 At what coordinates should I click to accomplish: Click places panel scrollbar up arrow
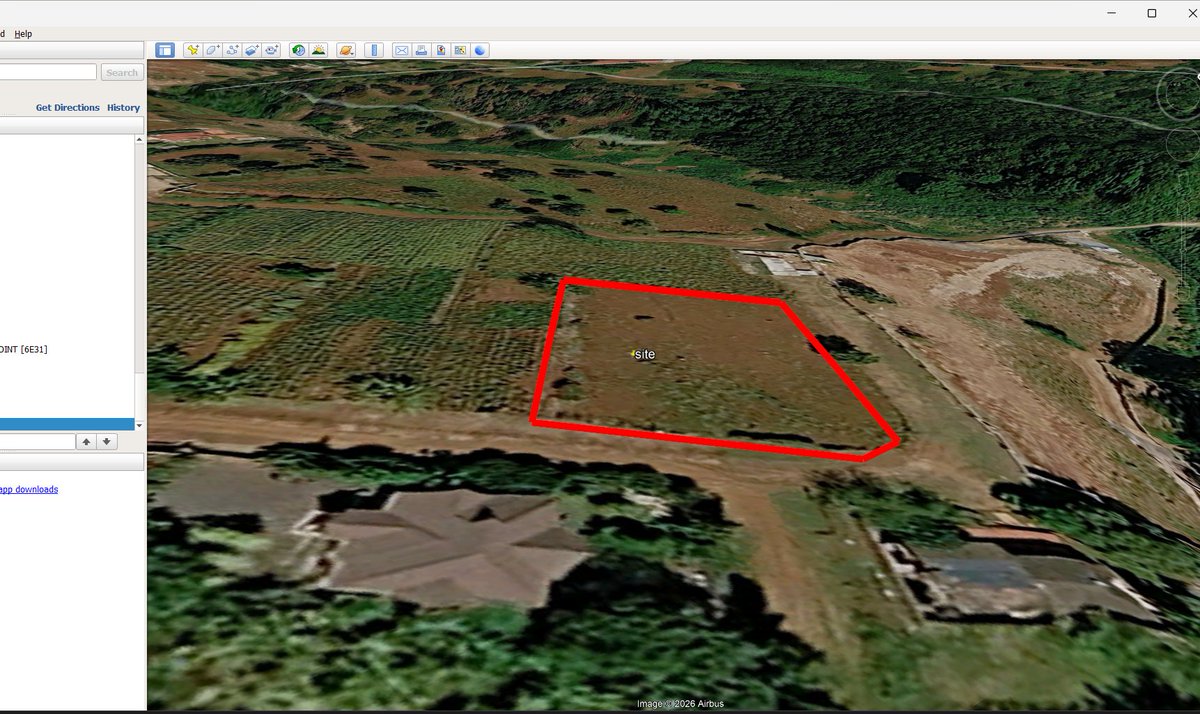pos(140,140)
